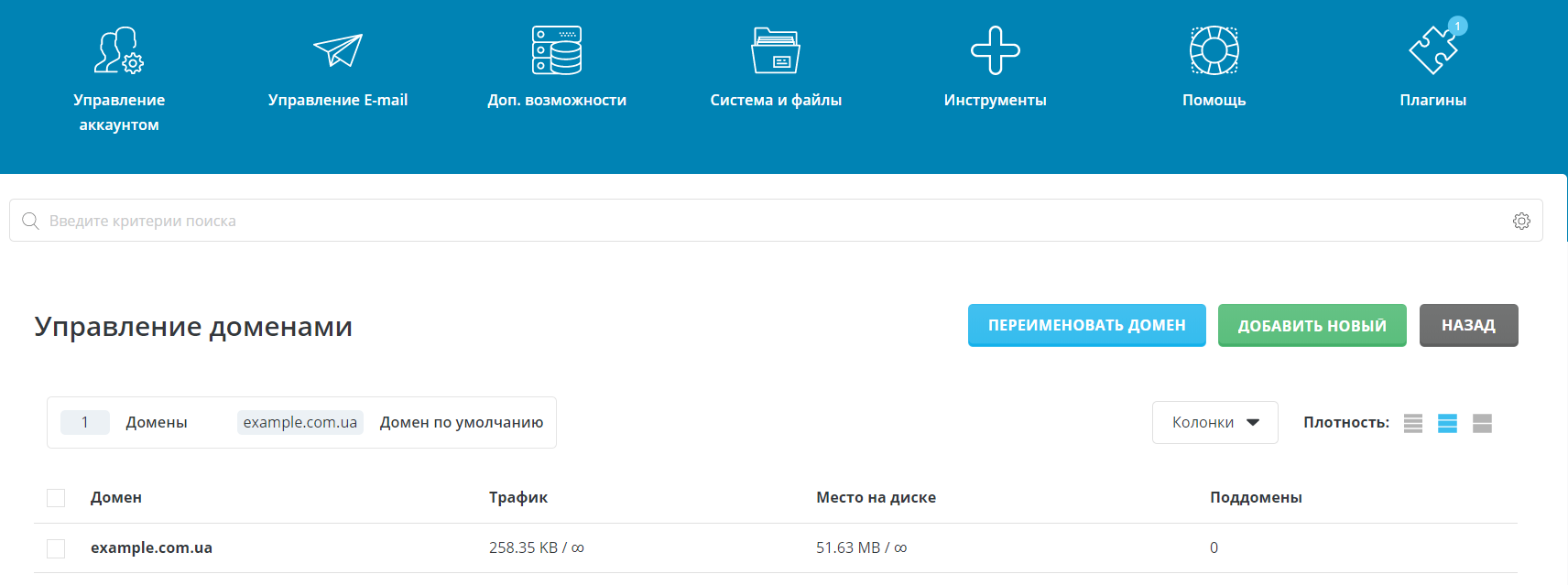Select medium density view
Image resolution: width=1568 pixels, height=585 pixels.
click(x=1447, y=423)
